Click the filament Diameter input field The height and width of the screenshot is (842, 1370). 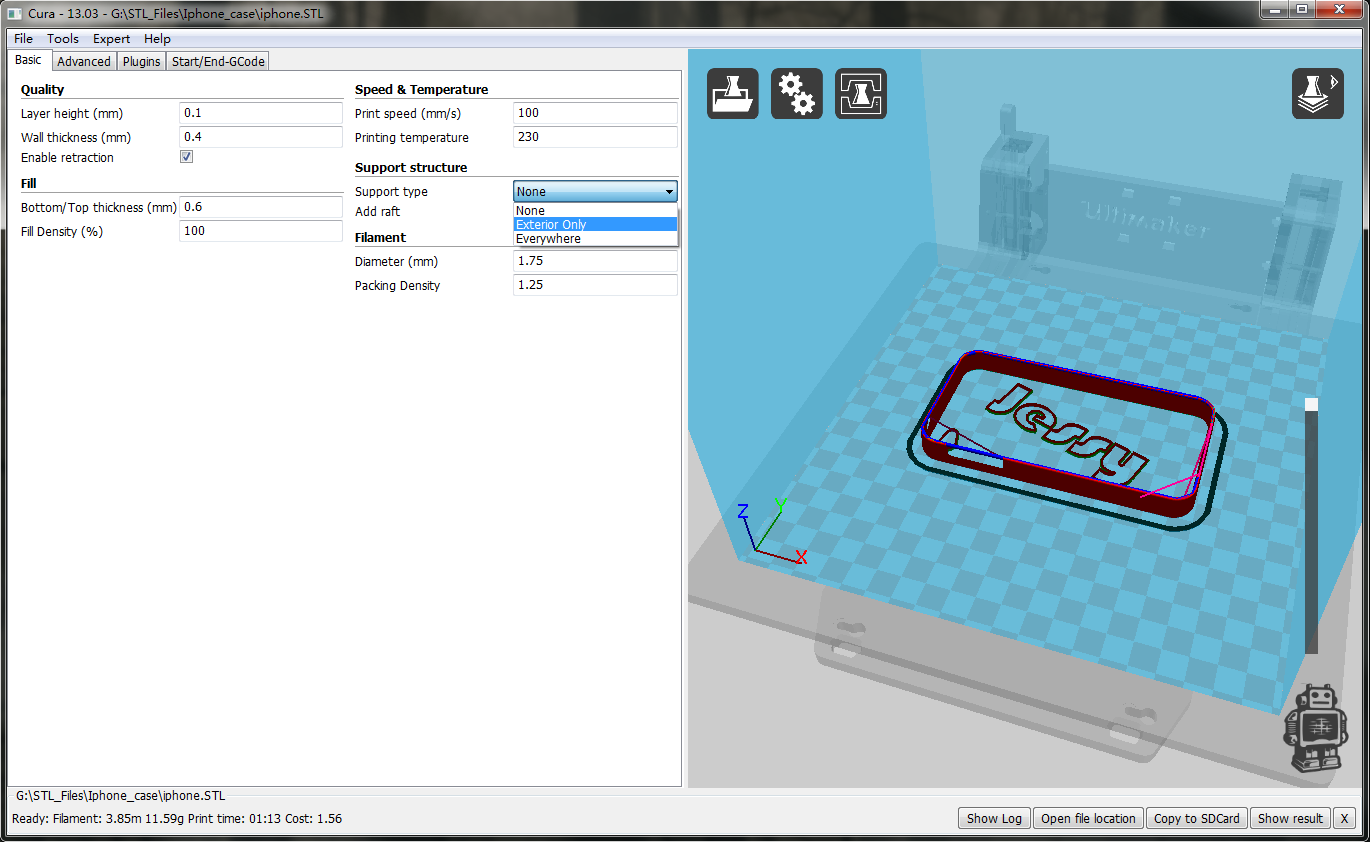(595, 261)
